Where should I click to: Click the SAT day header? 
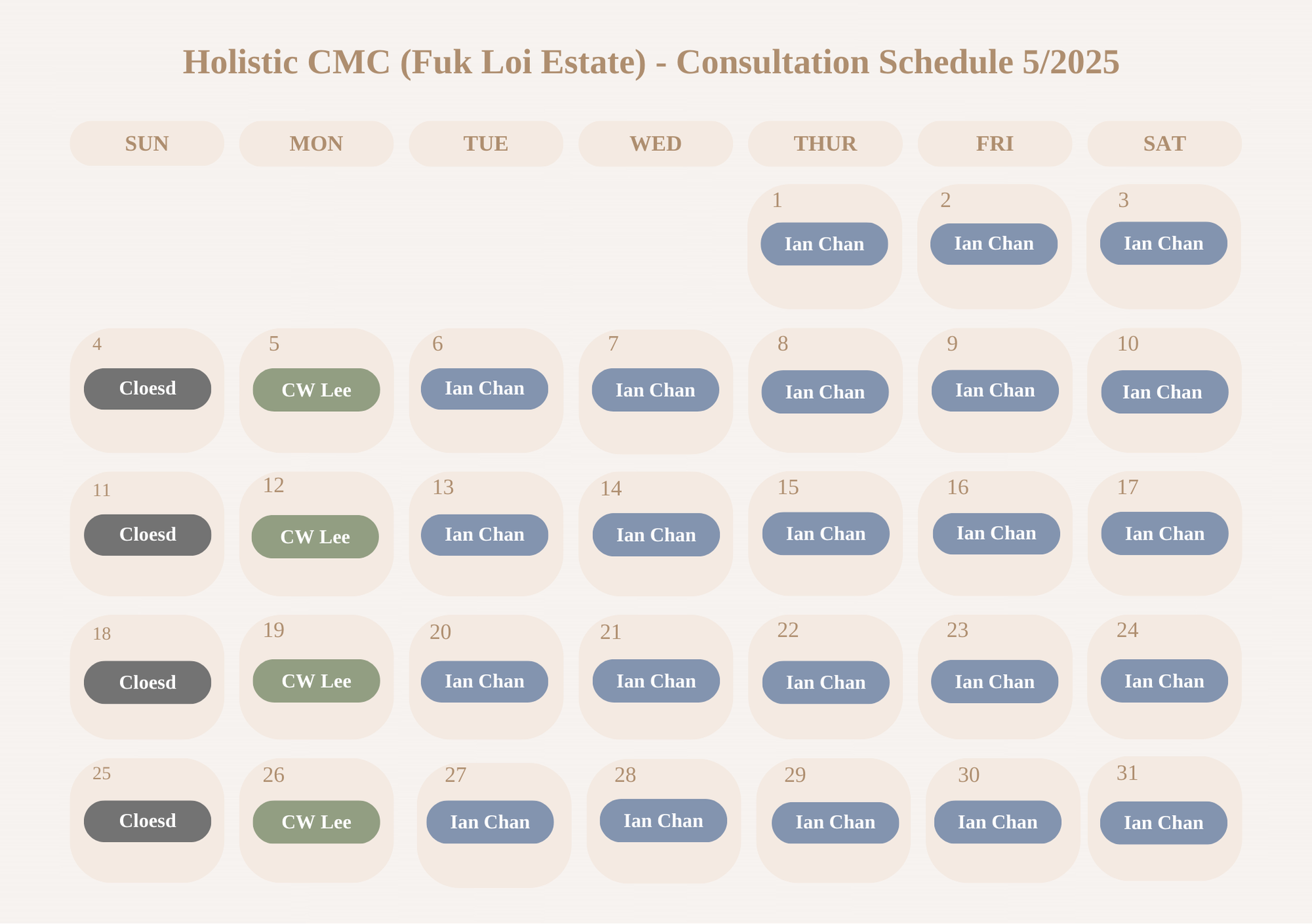click(x=1164, y=144)
